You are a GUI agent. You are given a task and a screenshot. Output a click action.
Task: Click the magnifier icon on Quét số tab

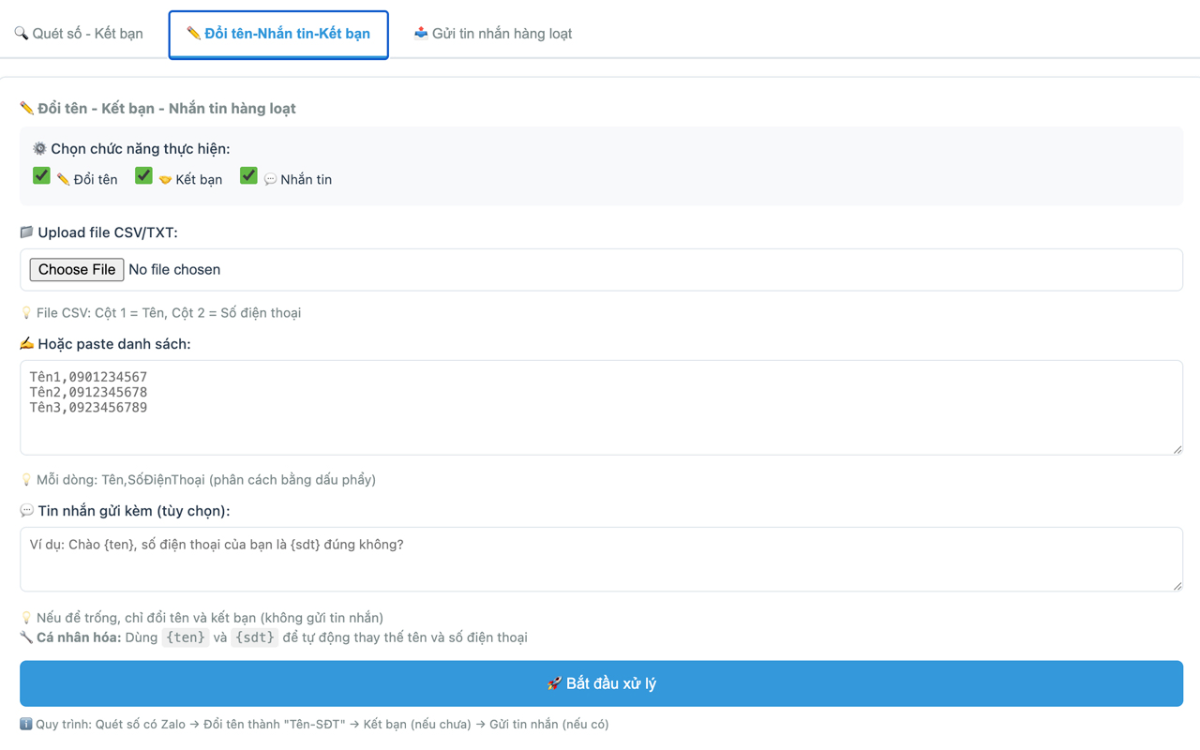click(21, 33)
